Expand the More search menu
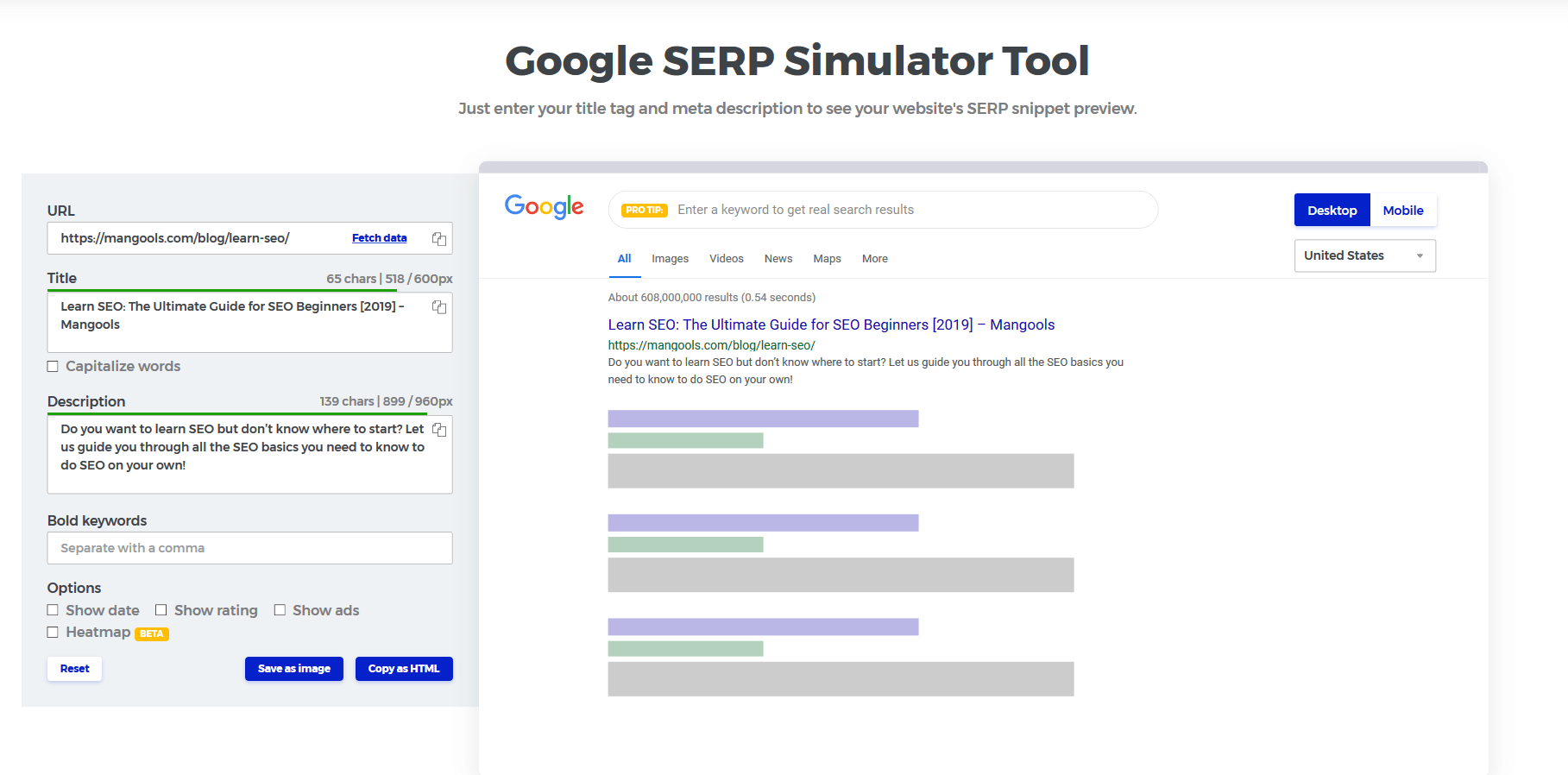 [874, 259]
